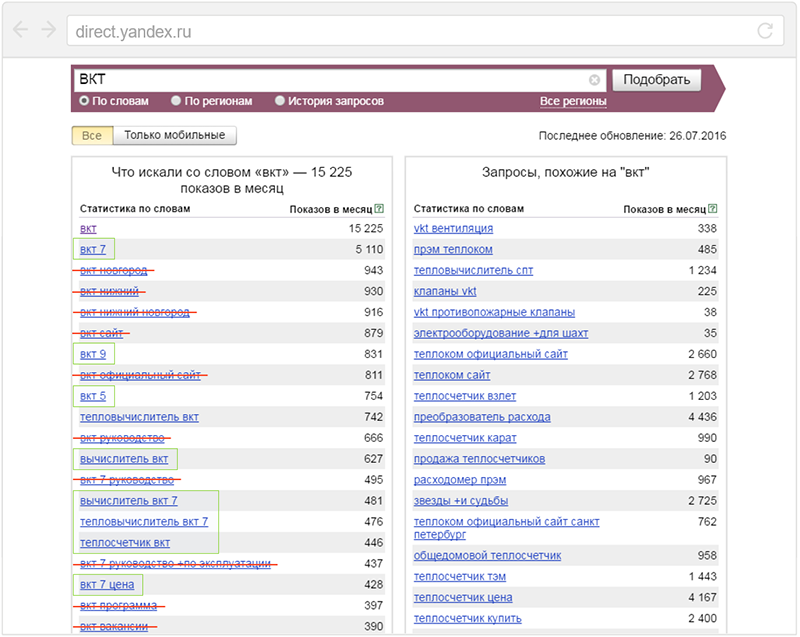Select the 'История запросов' radio button
800x637 pixels.
[x=280, y=100]
